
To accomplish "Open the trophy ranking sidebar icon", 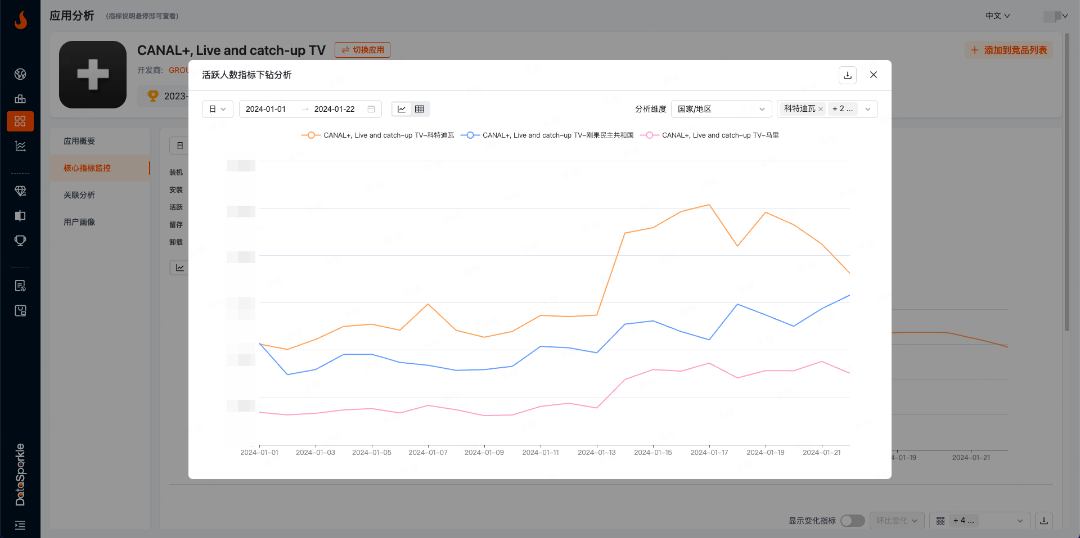I will (x=20, y=241).
